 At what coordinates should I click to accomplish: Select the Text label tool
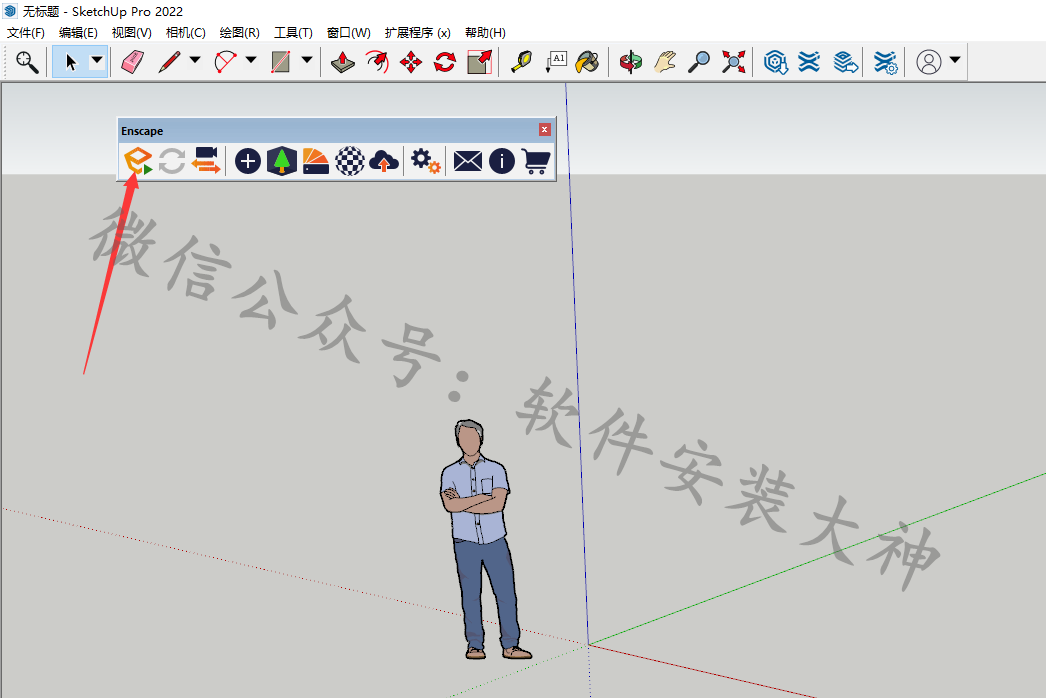556,62
